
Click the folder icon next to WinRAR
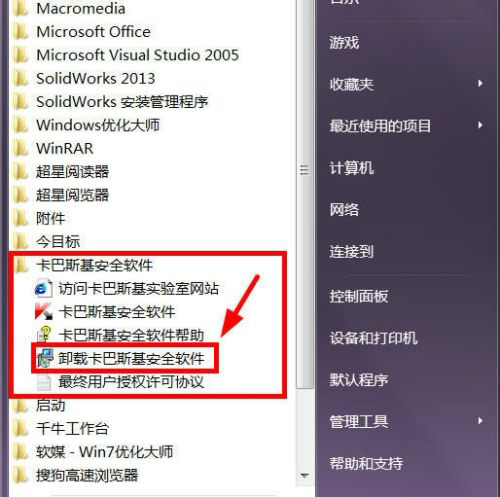(x=20, y=148)
